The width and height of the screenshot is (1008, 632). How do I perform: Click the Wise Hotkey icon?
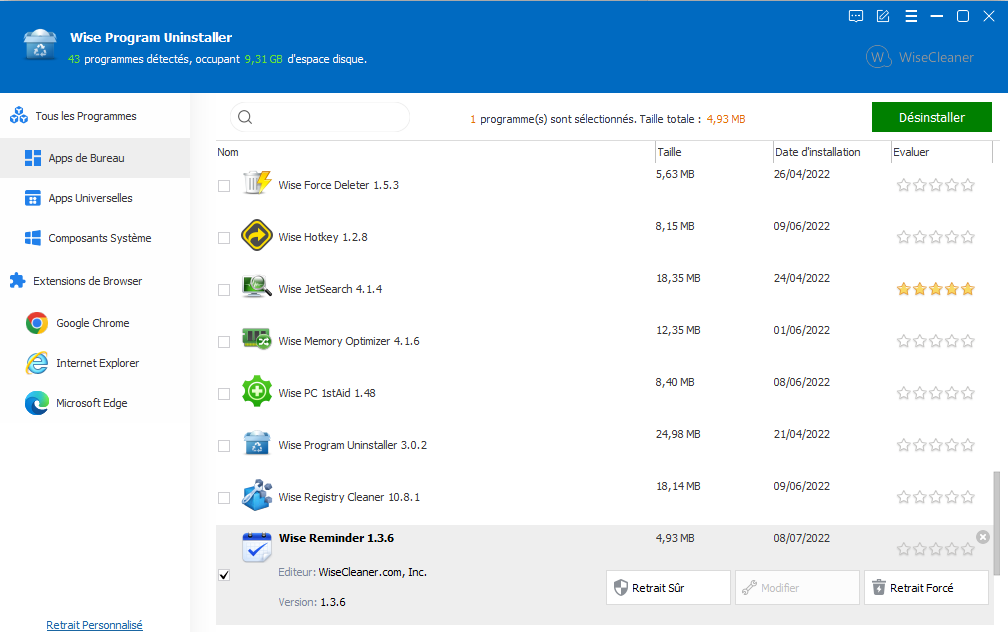pos(256,235)
